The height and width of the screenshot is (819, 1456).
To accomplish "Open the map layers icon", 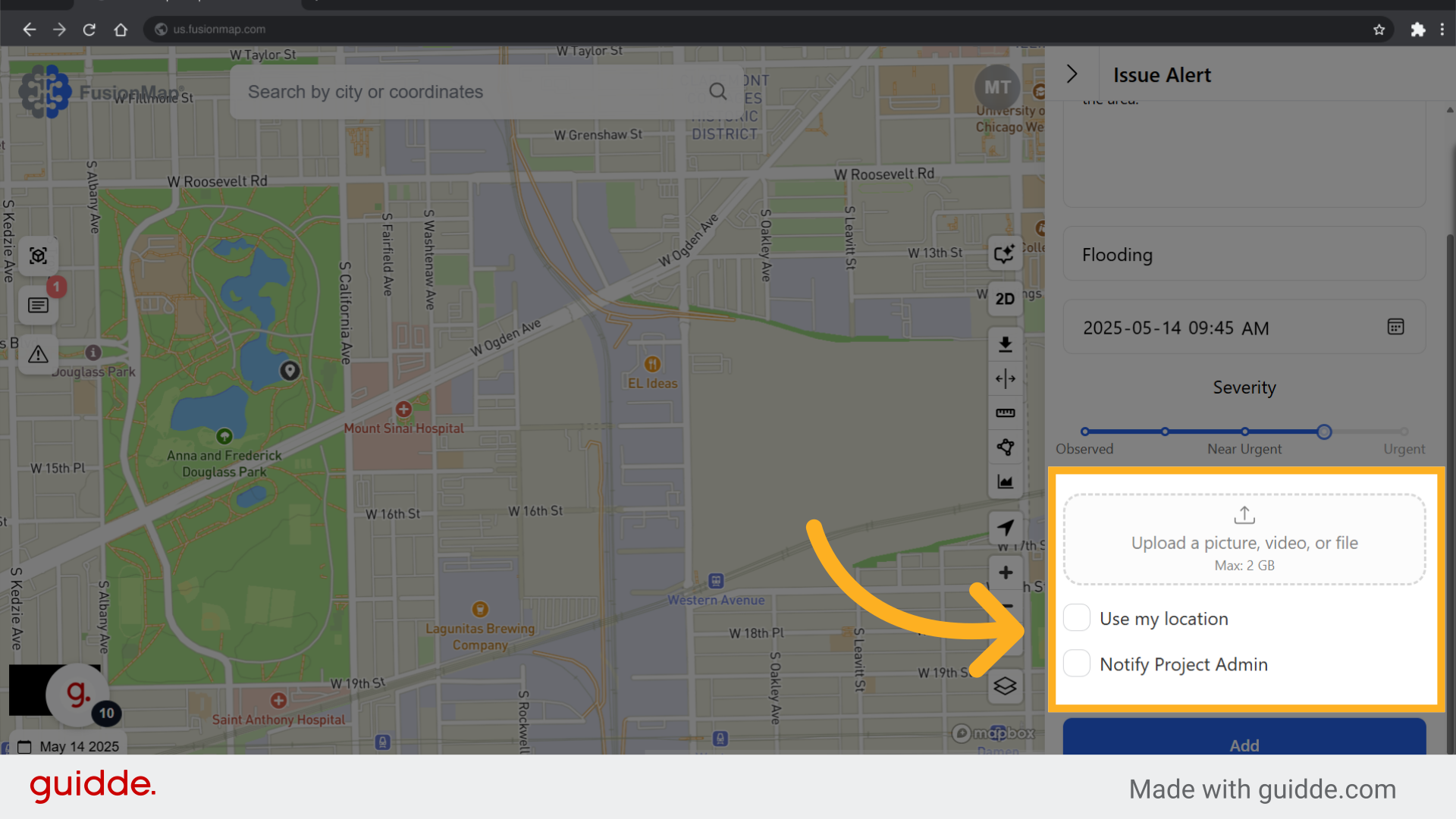I will coord(1005,686).
